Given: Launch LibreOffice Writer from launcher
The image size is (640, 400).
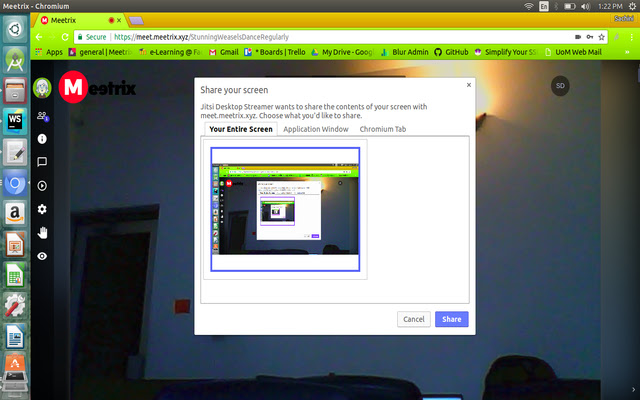Looking at the screenshot, I should [15, 336].
